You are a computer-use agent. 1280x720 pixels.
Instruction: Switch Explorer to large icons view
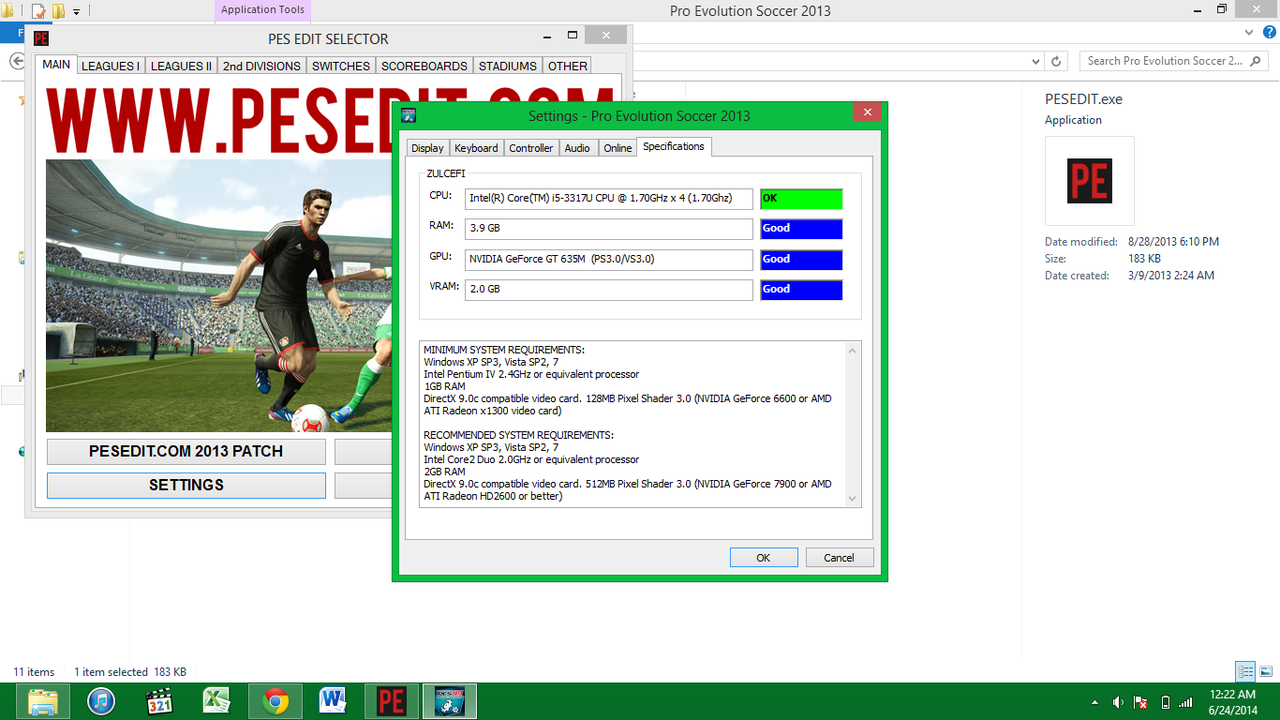1266,672
